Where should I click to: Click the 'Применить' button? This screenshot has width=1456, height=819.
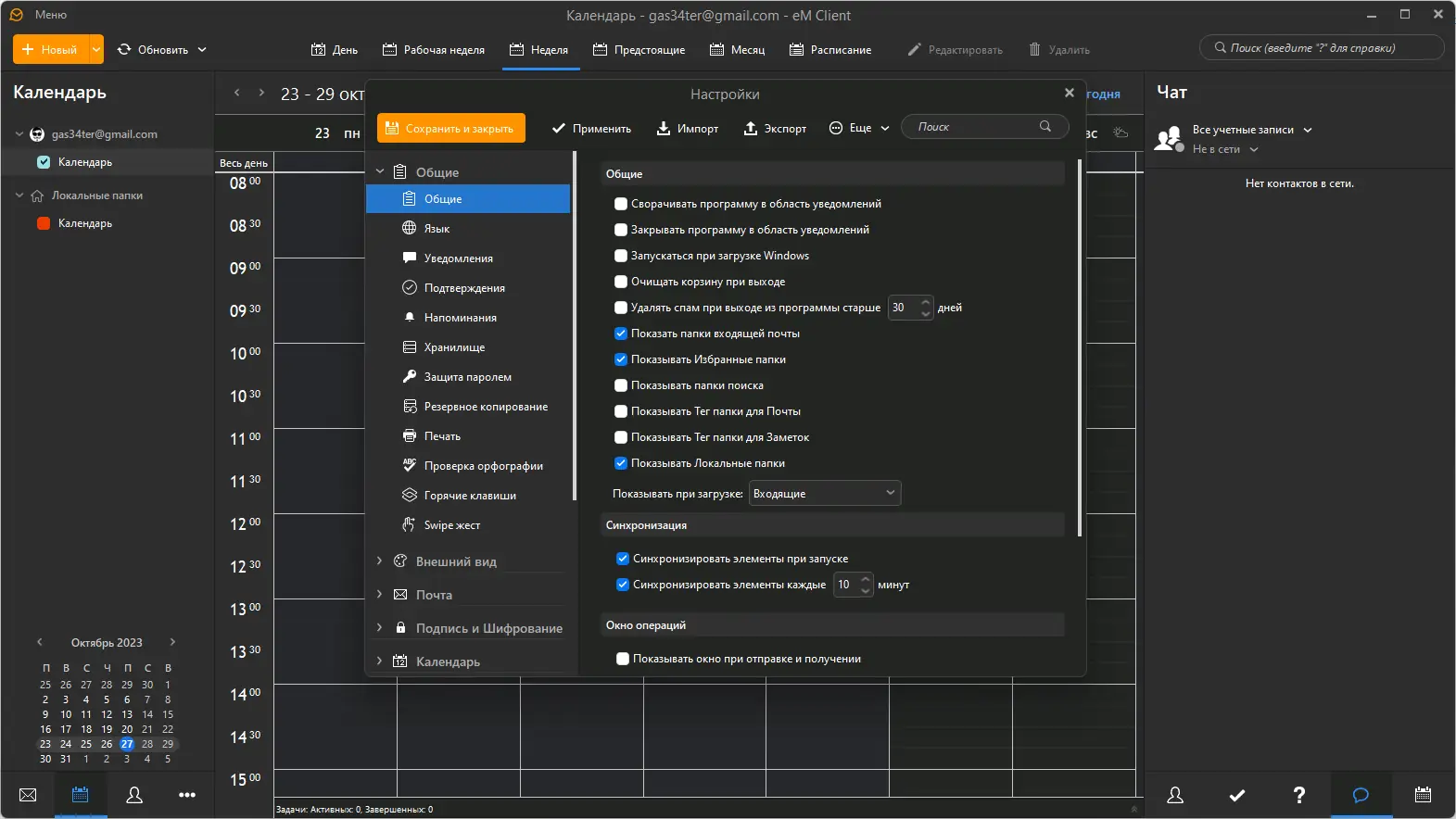[x=591, y=129]
